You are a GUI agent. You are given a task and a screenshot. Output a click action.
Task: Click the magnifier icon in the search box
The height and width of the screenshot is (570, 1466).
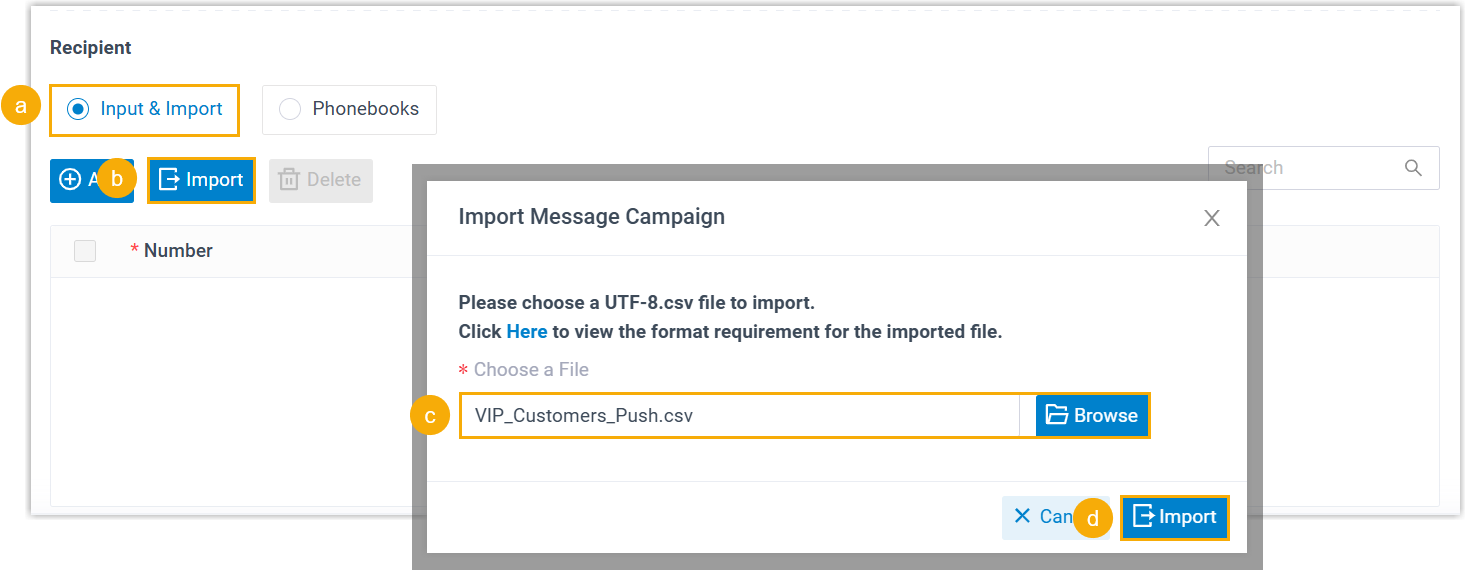[x=1413, y=168]
